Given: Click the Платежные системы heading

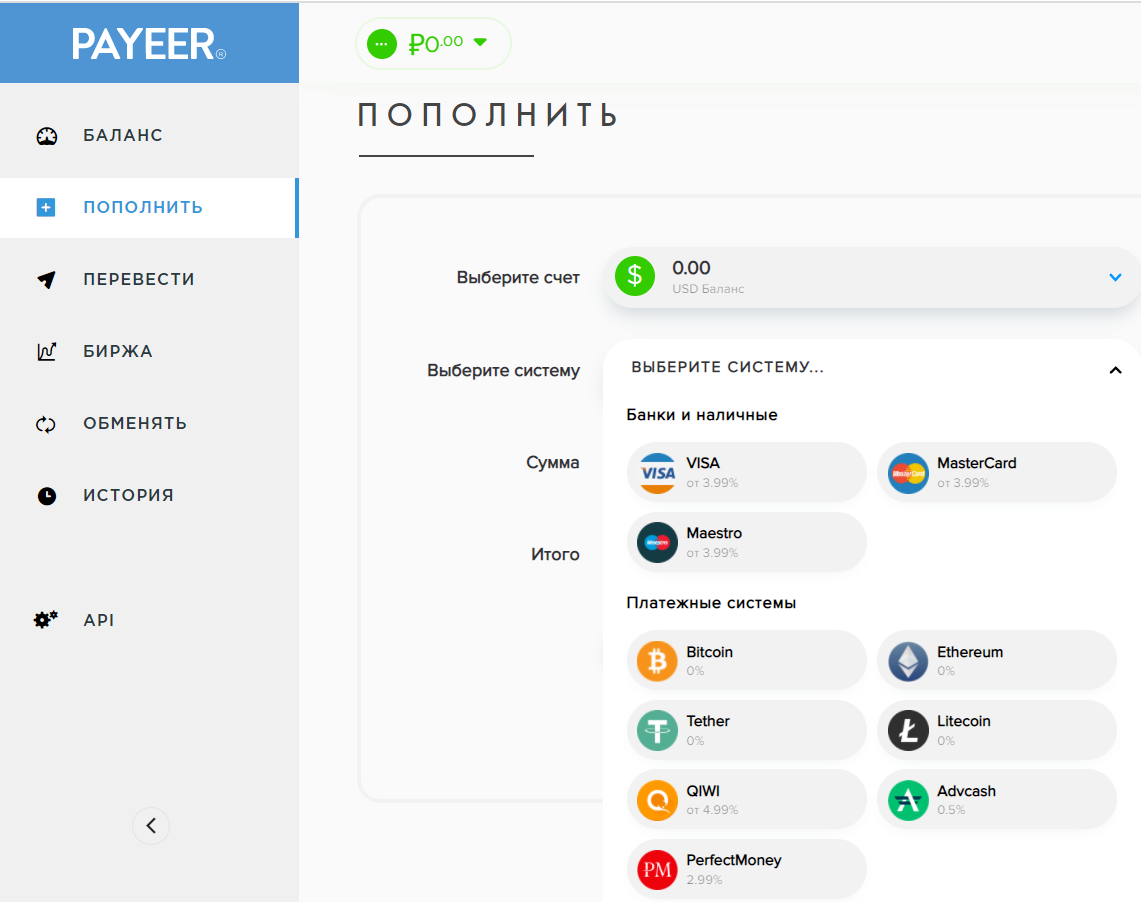Looking at the screenshot, I should pos(711,603).
